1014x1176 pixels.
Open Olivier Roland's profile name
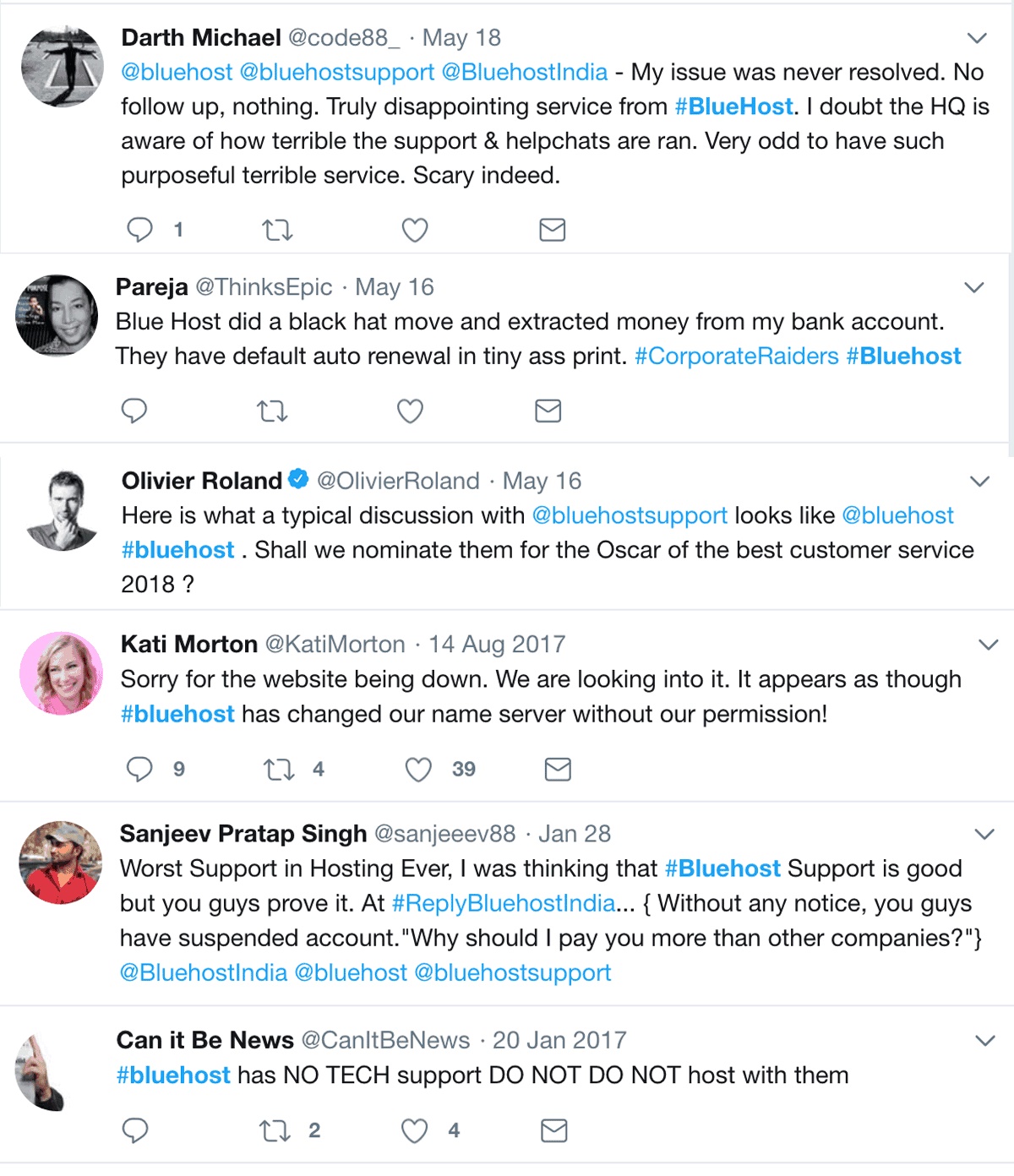coord(202,481)
